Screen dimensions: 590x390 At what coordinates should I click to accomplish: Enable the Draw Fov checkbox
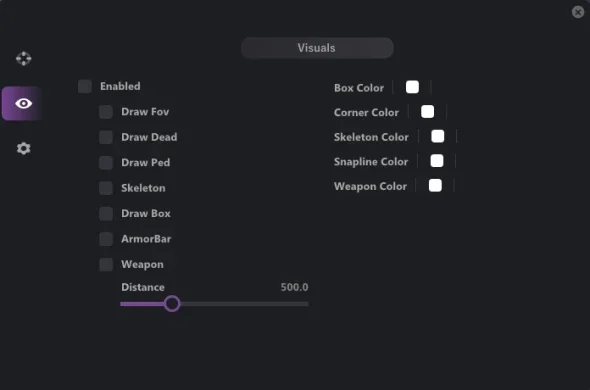[106, 112]
